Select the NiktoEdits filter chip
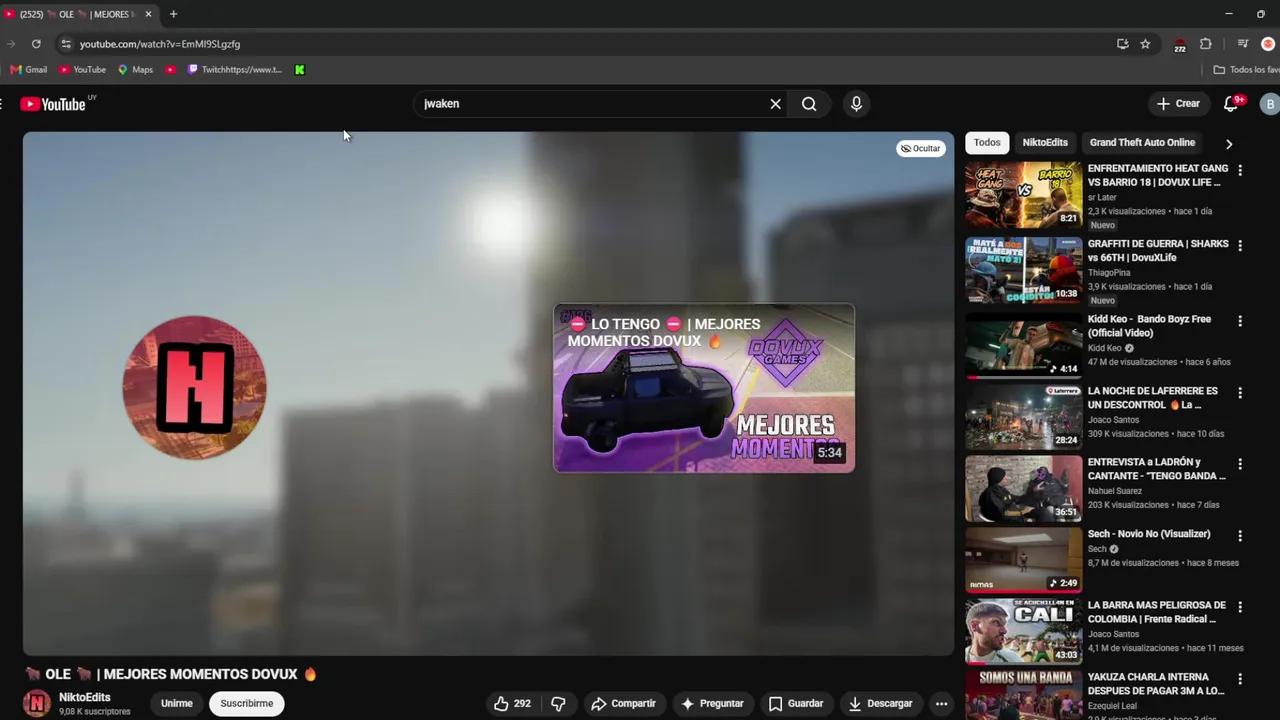1280x720 pixels. pyautogui.click(x=1045, y=143)
